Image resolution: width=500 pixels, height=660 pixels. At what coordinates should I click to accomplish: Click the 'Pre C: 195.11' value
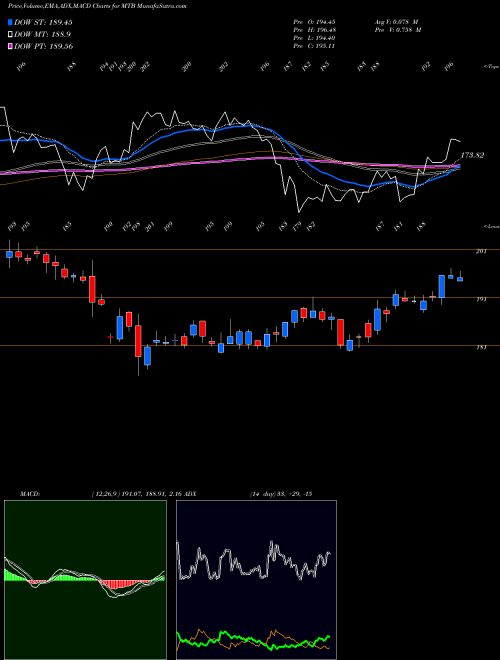(x=314, y=46)
